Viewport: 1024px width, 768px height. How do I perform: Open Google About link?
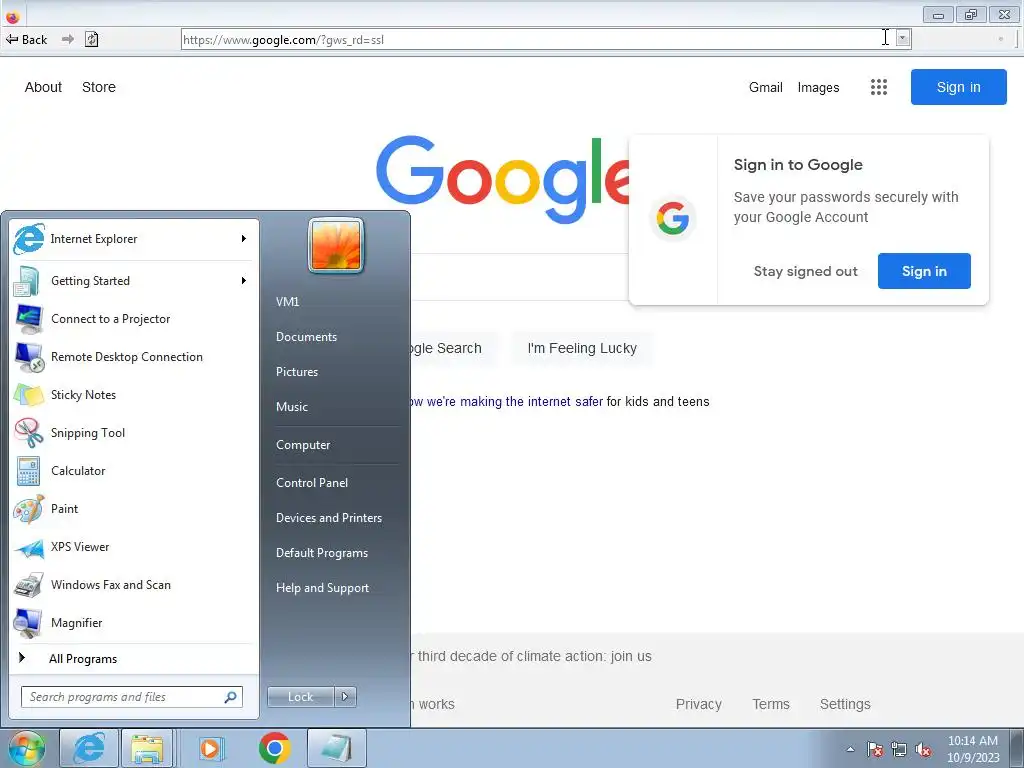[43, 87]
